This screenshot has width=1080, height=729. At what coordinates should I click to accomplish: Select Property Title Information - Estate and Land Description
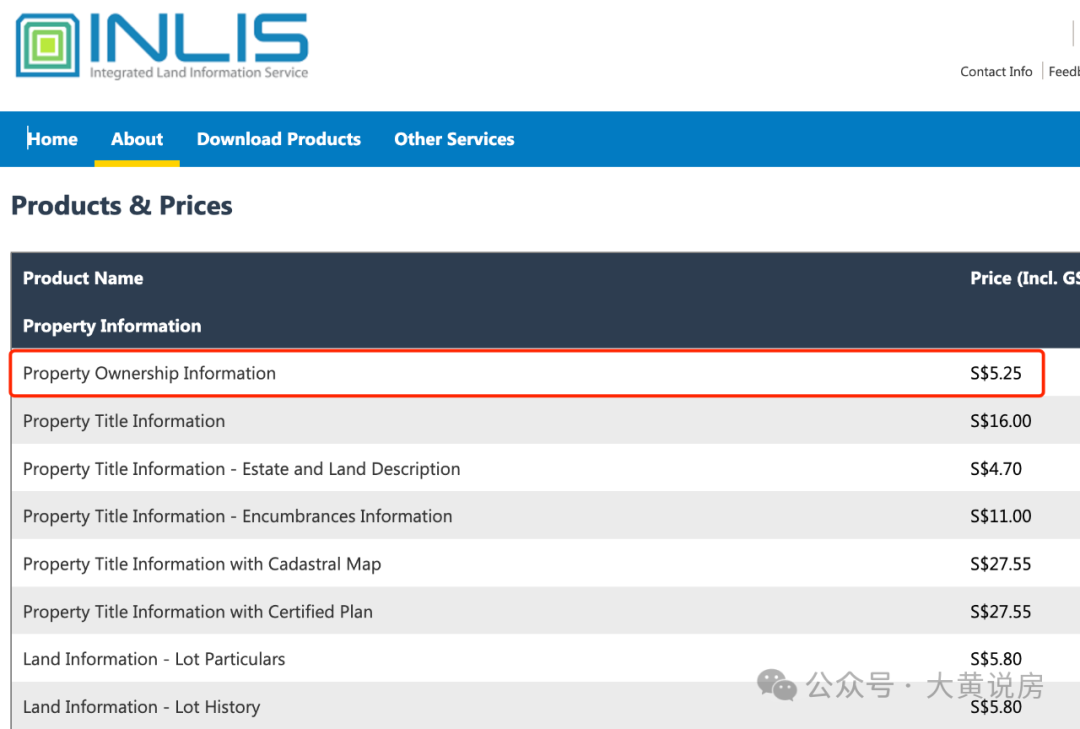click(x=241, y=469)
